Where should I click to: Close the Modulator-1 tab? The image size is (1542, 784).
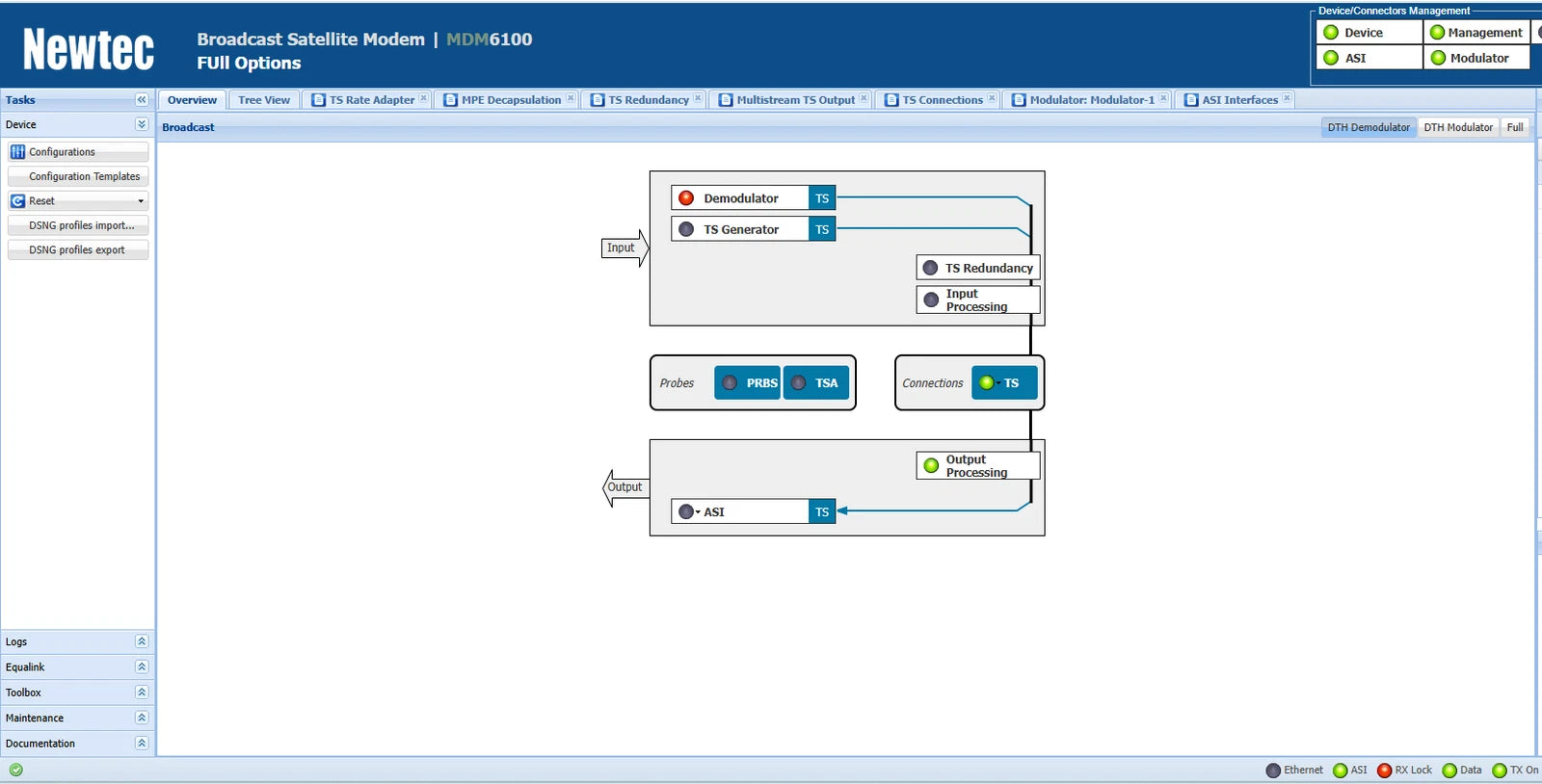click(1163, 98)
